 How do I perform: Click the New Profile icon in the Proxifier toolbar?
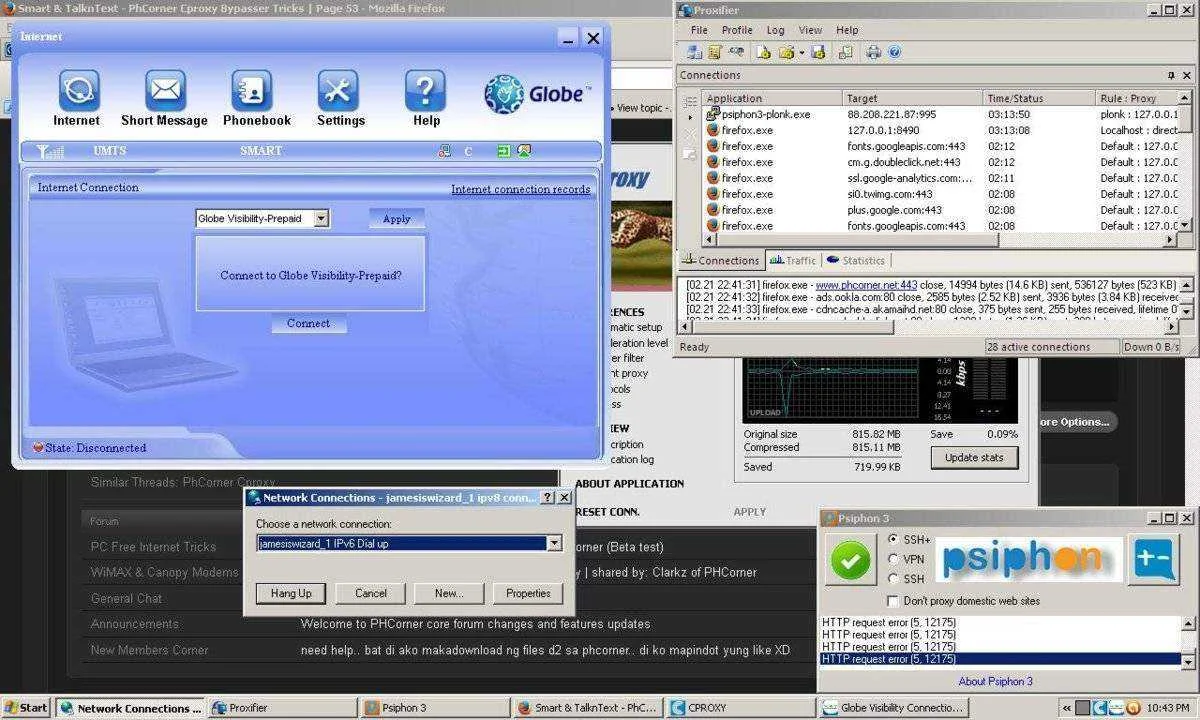(x=763, y=52)
